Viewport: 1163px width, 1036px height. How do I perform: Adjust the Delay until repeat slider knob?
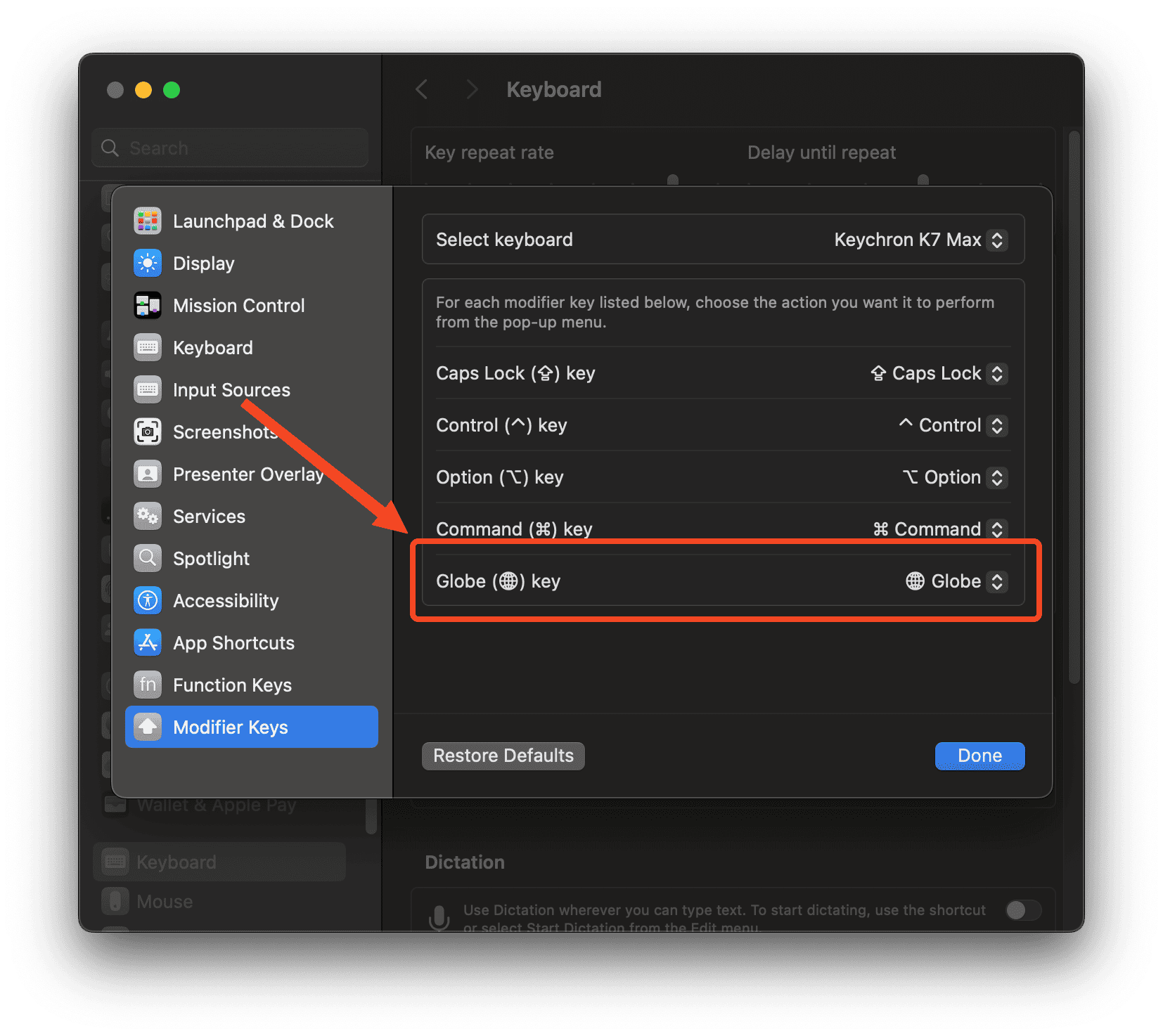(923, 180)
